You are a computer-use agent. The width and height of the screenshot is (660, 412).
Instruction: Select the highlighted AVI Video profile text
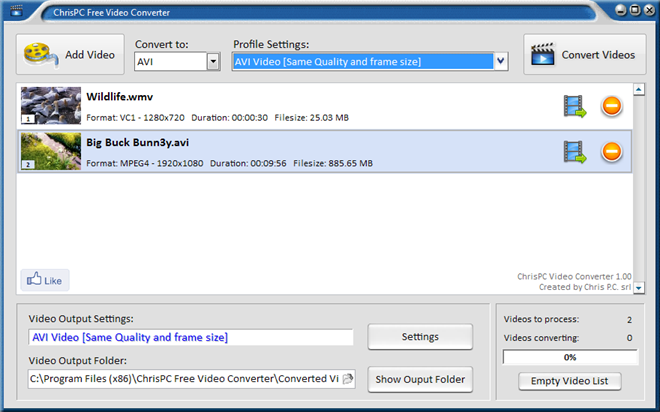pyautogui.click(x=327, y=62)
